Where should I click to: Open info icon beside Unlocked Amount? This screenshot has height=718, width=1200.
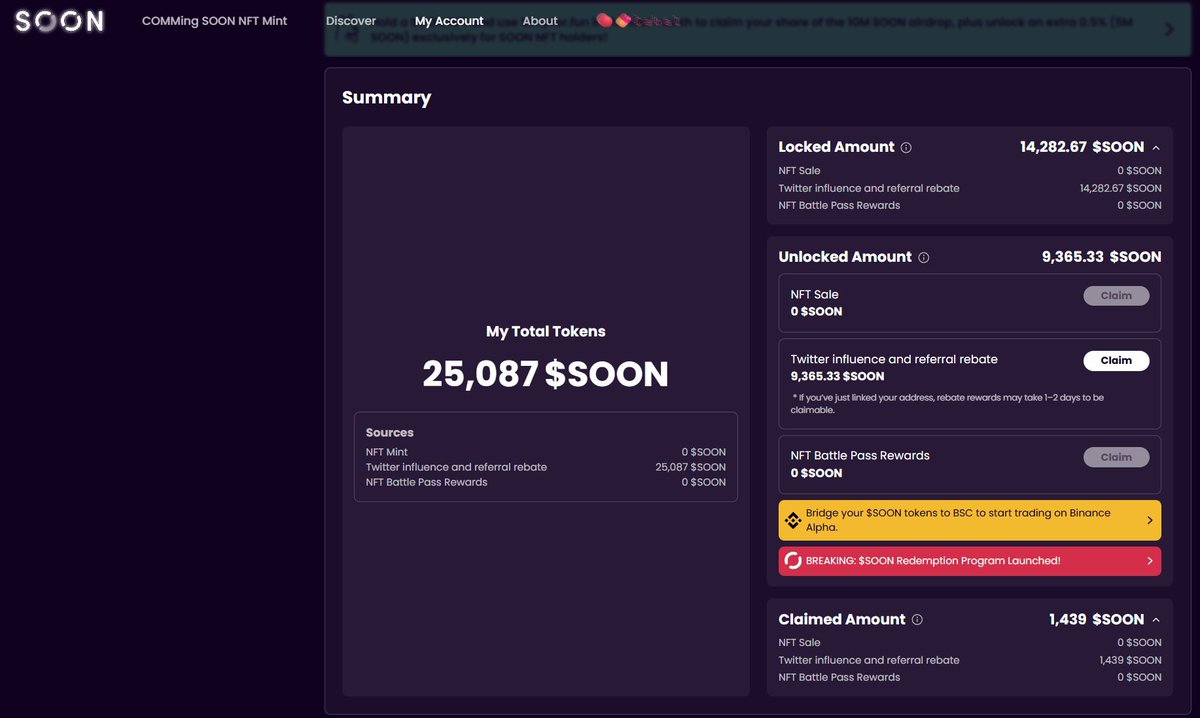(x=923, y=258)
